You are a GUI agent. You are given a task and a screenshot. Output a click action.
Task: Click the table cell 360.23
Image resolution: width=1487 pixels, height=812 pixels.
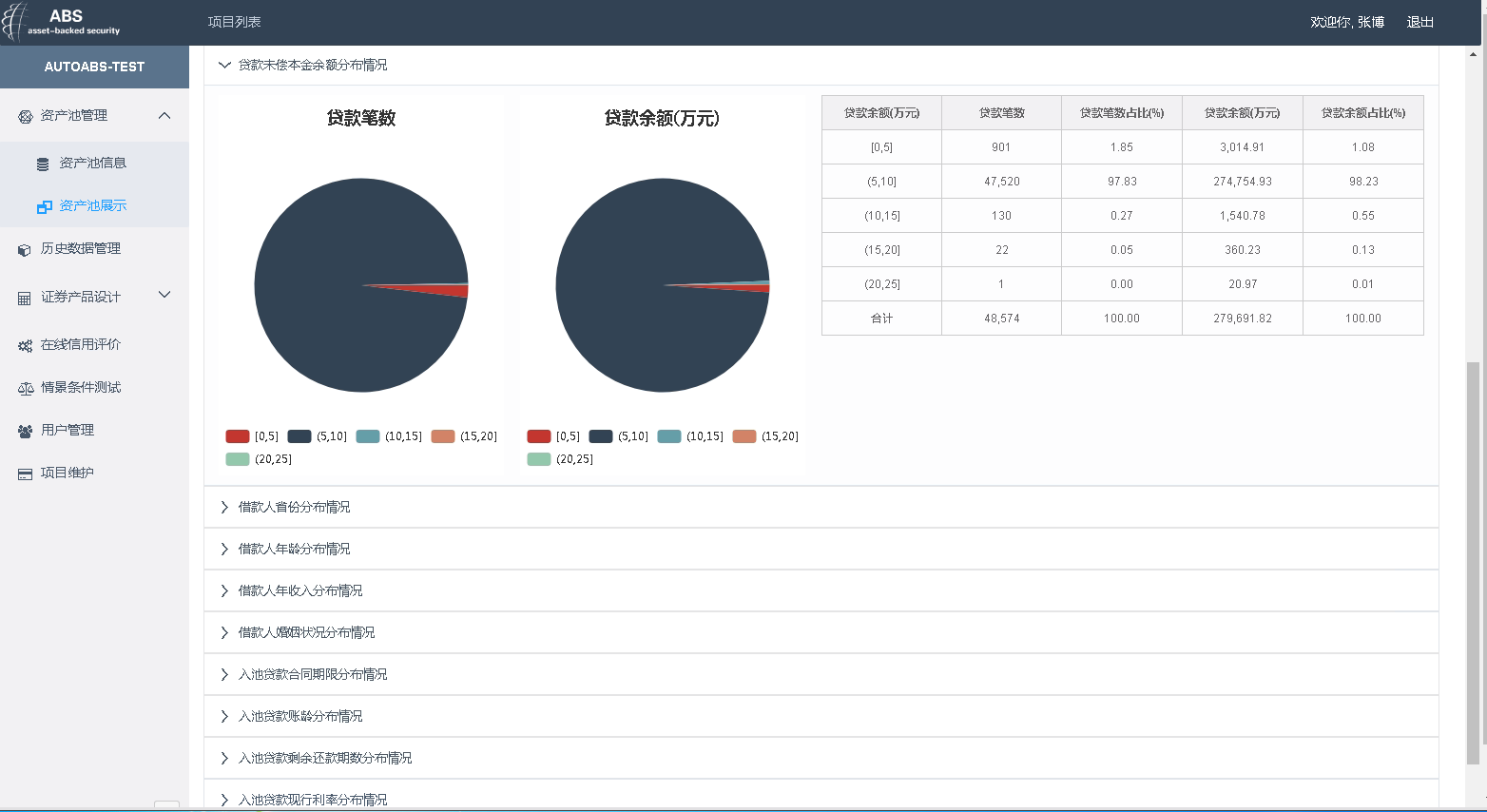1243,250
